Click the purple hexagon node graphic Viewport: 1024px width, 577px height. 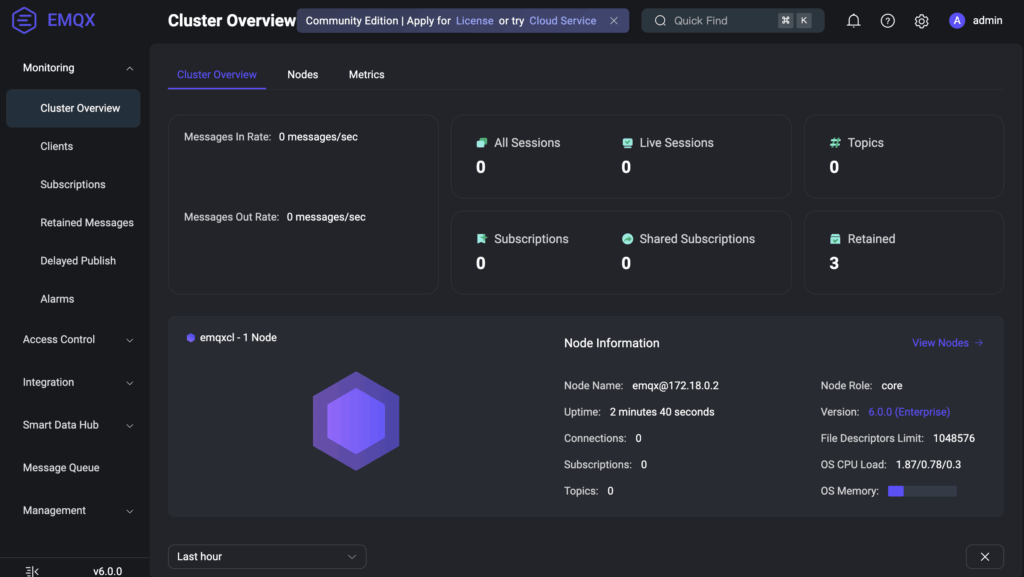tap(356, 421)
